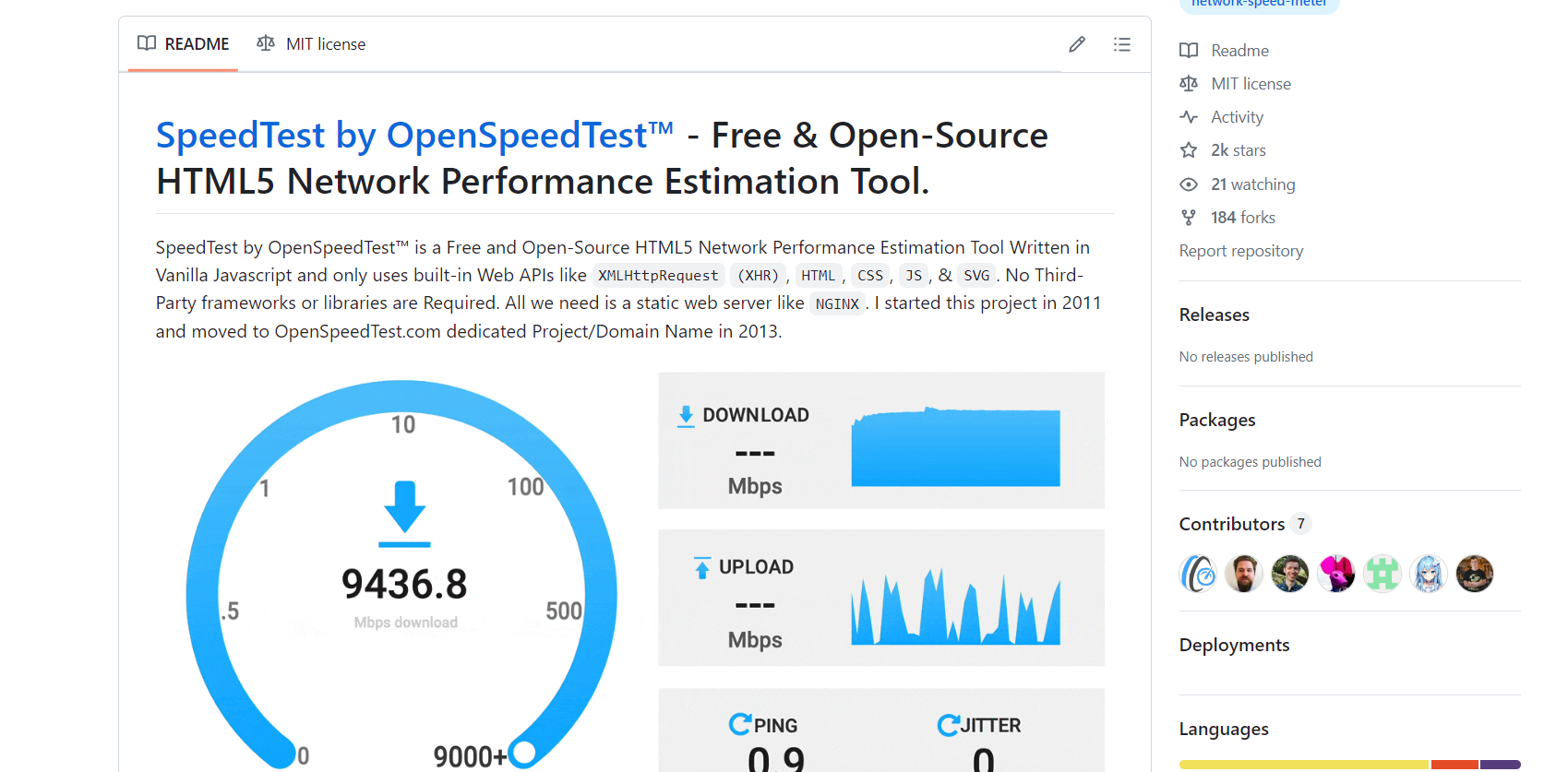Click the book icon beside Readme

pos(1189,51)
